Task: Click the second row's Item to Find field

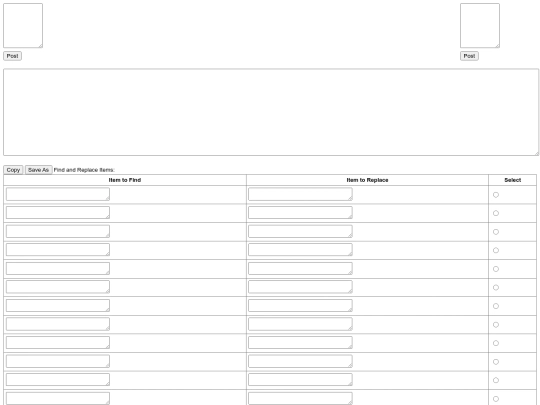Action: click(58, 212)
